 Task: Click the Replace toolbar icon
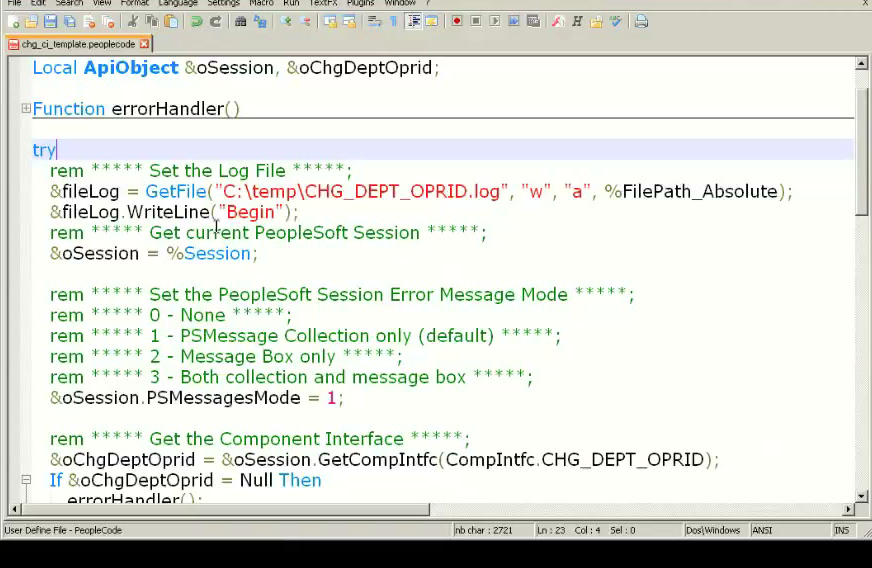[260, 22]
